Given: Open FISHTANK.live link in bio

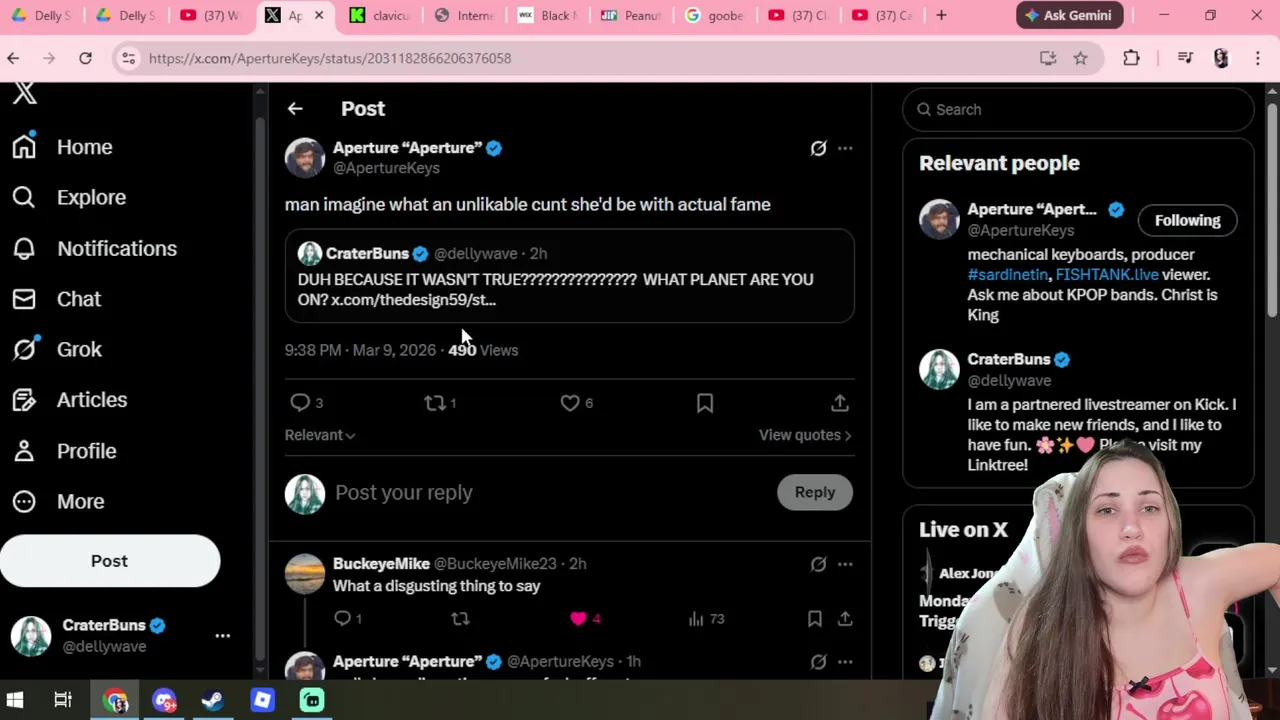Looking at the screenshot, I should click(1106, 274).
